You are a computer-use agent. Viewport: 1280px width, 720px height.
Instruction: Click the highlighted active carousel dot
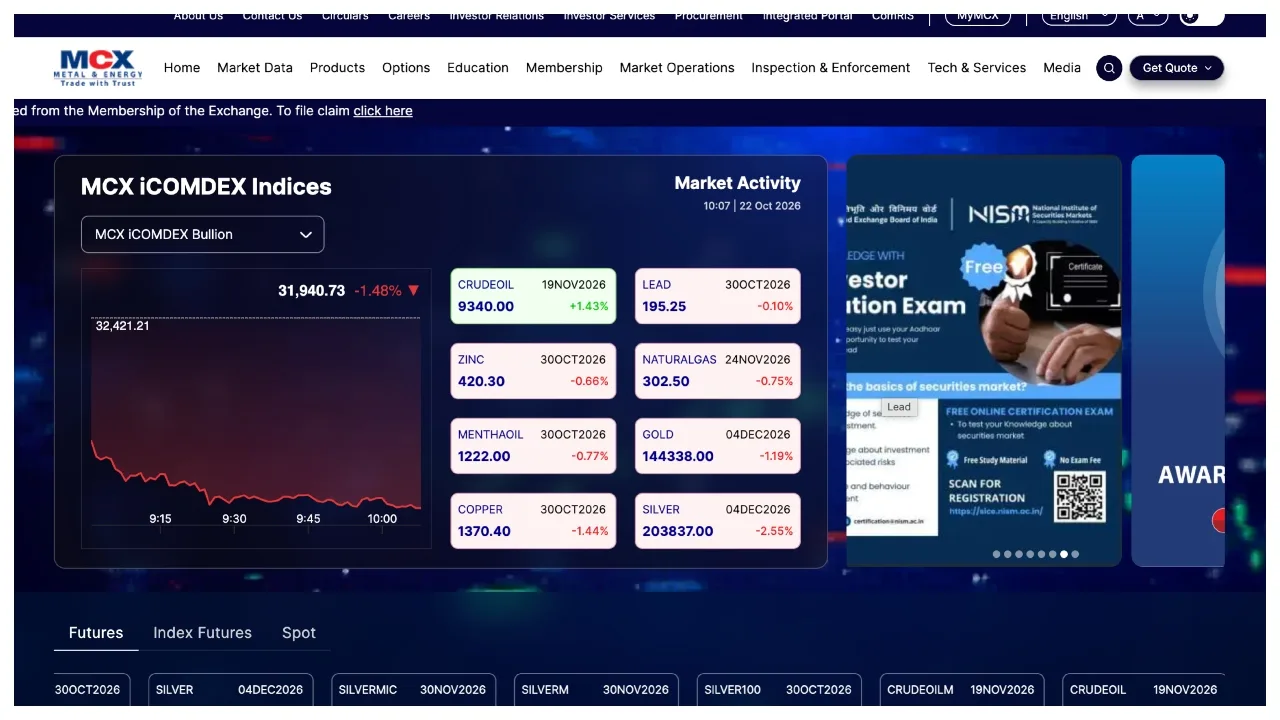1064,554
